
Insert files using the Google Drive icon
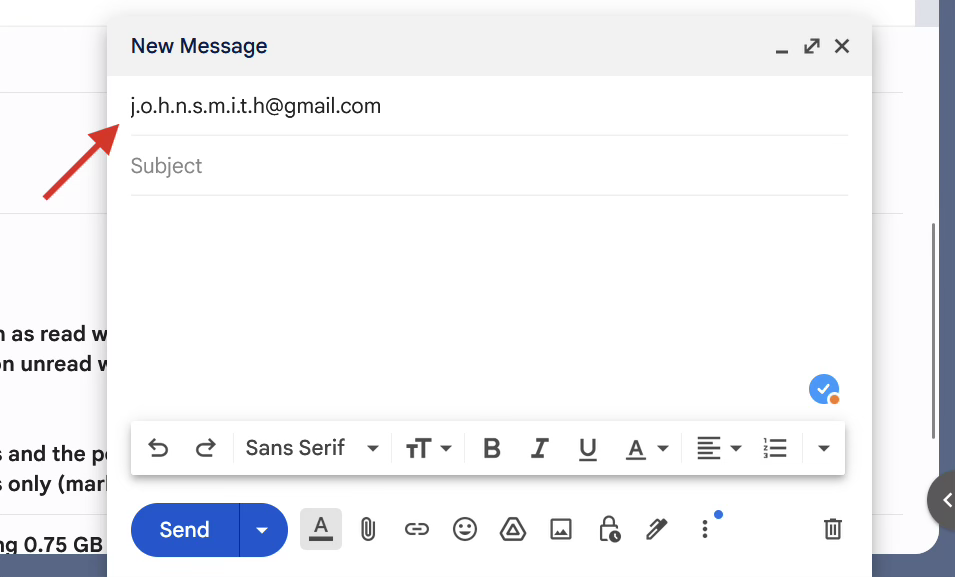pyautogui.click(x=513, y=529)
